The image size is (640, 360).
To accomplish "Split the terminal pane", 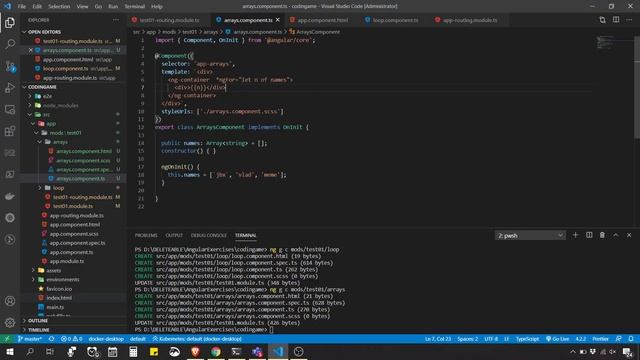I will [589, 235].
